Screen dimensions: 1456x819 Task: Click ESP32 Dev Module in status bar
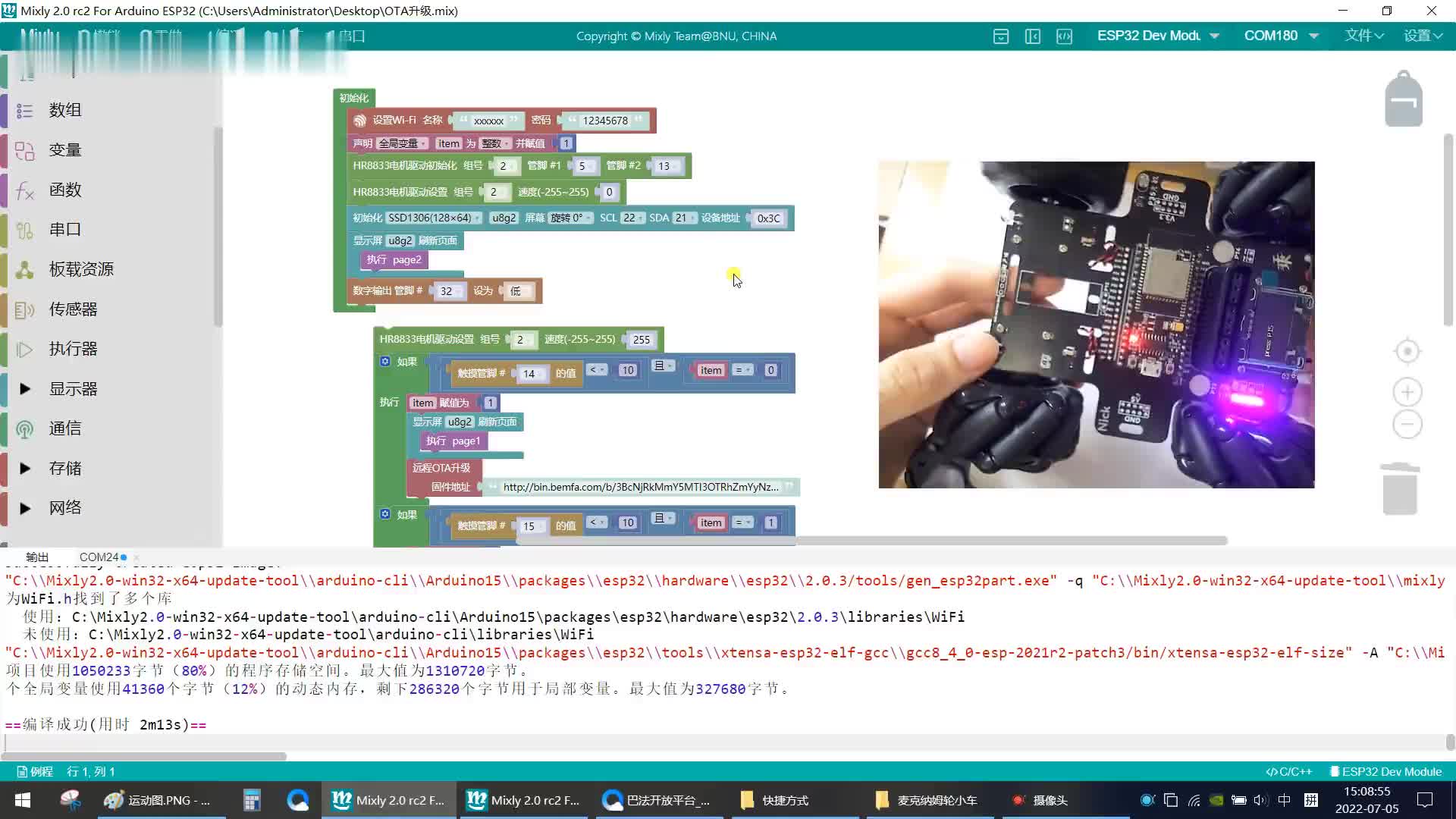tap(1385, 771)
